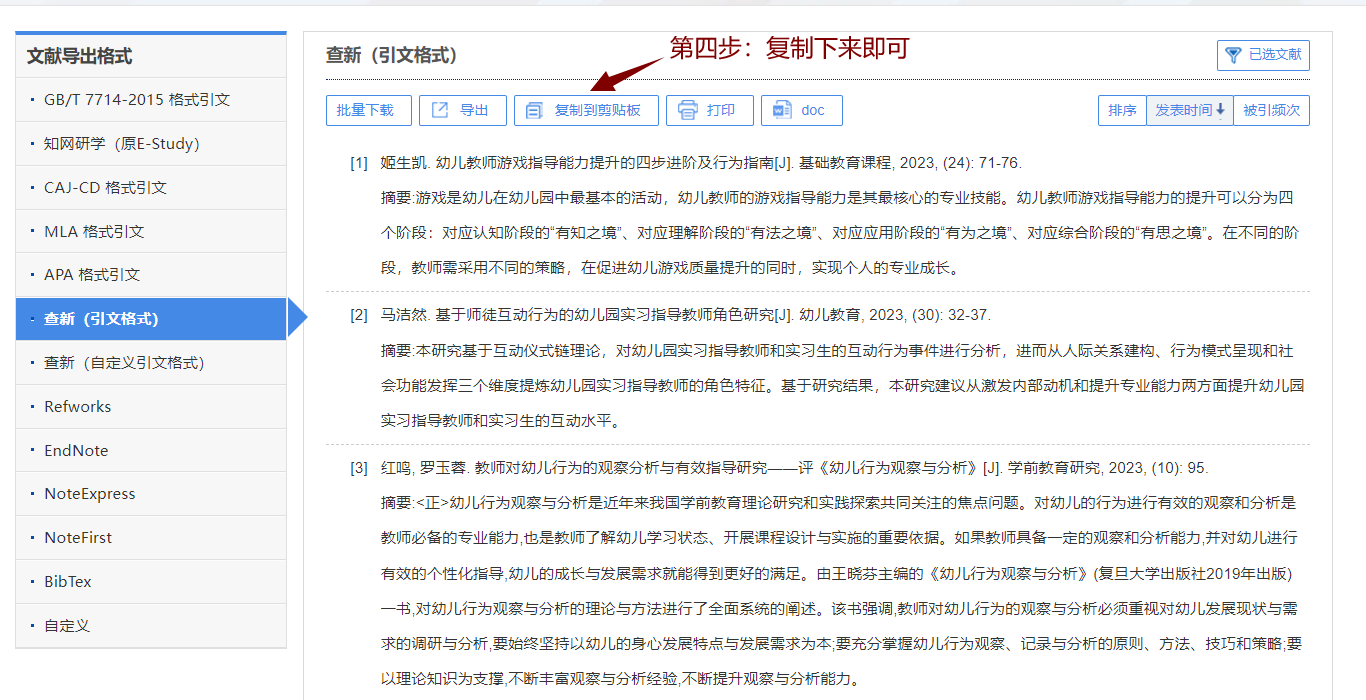Click the printer icon for 打印
The image size is (1366, 700).
[687, 110]
